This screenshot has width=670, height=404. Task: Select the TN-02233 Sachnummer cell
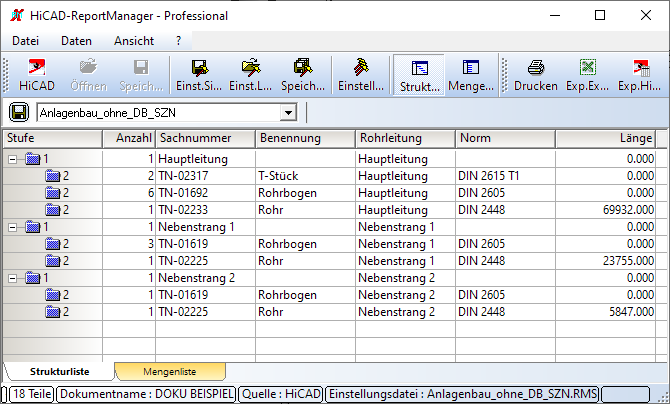tap(205, 210)
